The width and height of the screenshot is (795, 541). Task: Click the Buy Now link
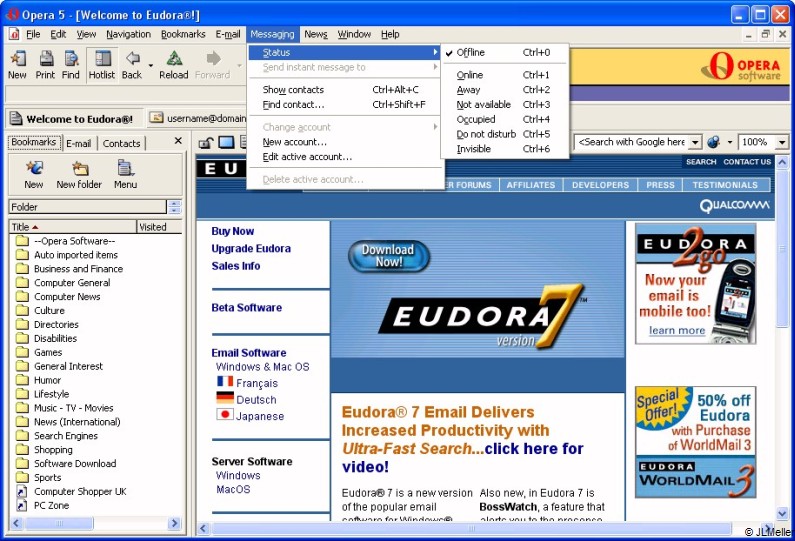point(233,231)
